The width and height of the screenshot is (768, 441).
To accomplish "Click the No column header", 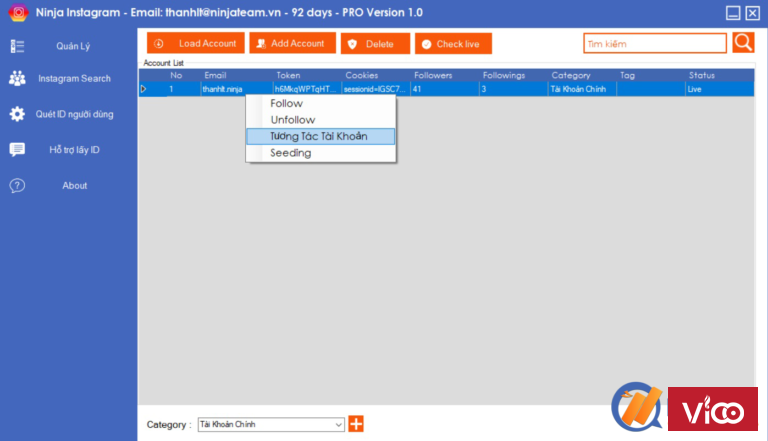I will click(176, 75).
